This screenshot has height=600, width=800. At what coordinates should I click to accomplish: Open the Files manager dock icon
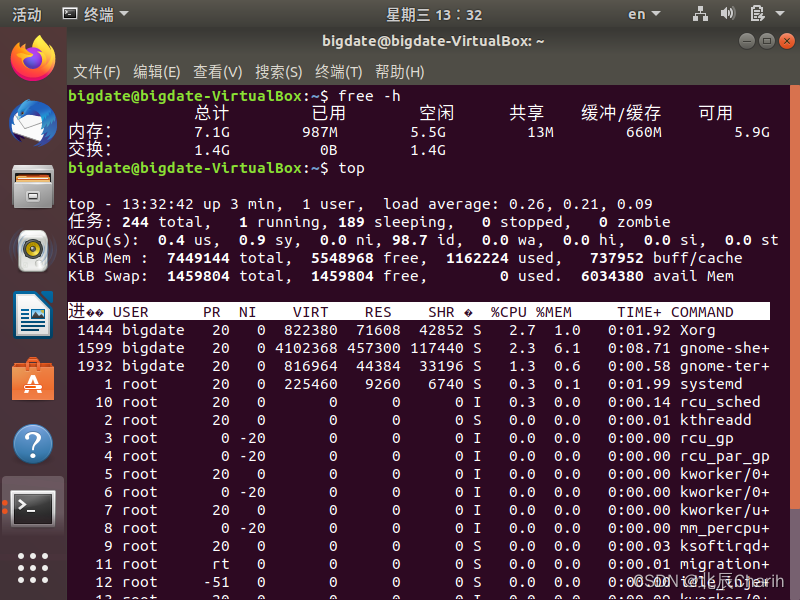pyautogui.click(x=33, y=186)
